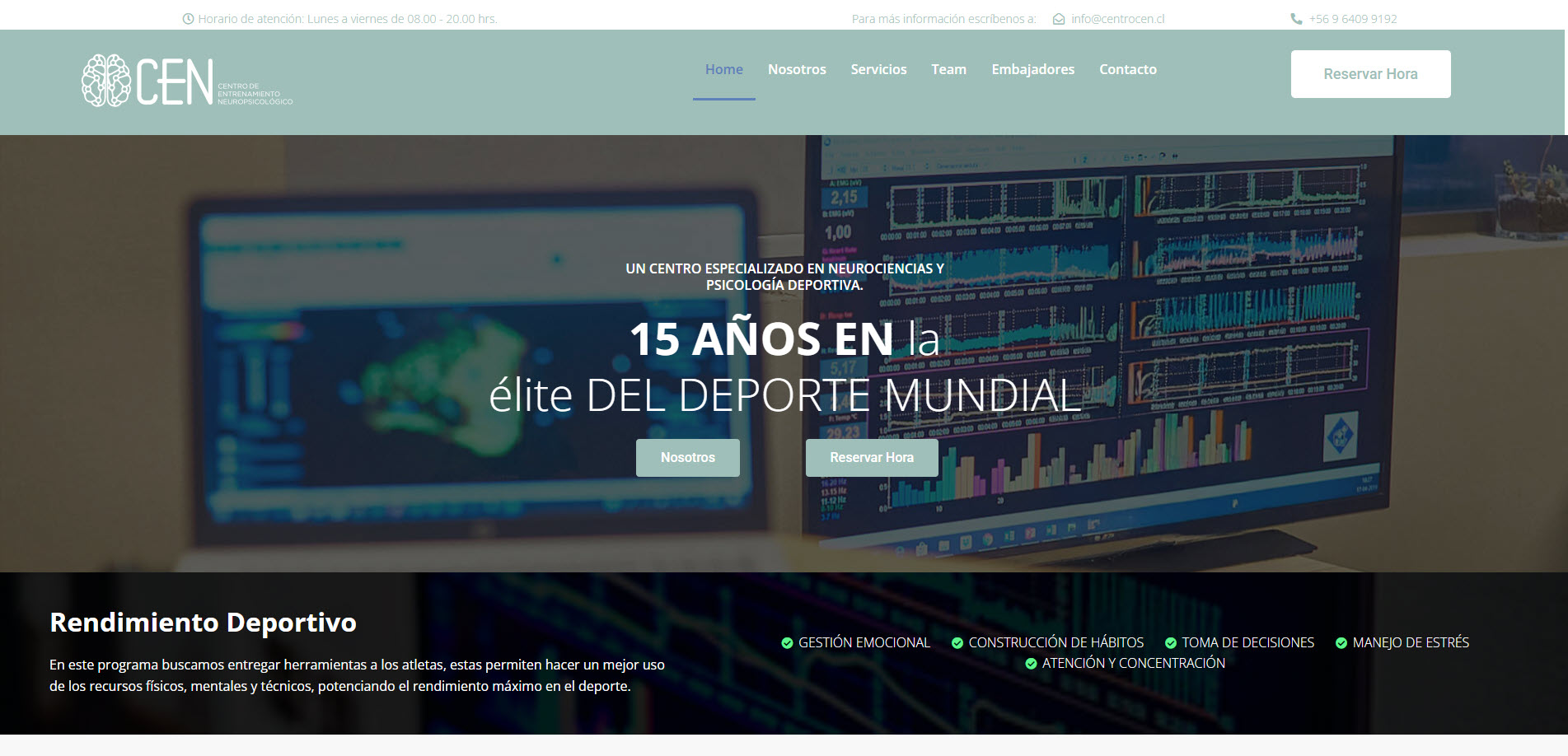Open the info@centrocen.cl email link

click(x=1117, y=19)
